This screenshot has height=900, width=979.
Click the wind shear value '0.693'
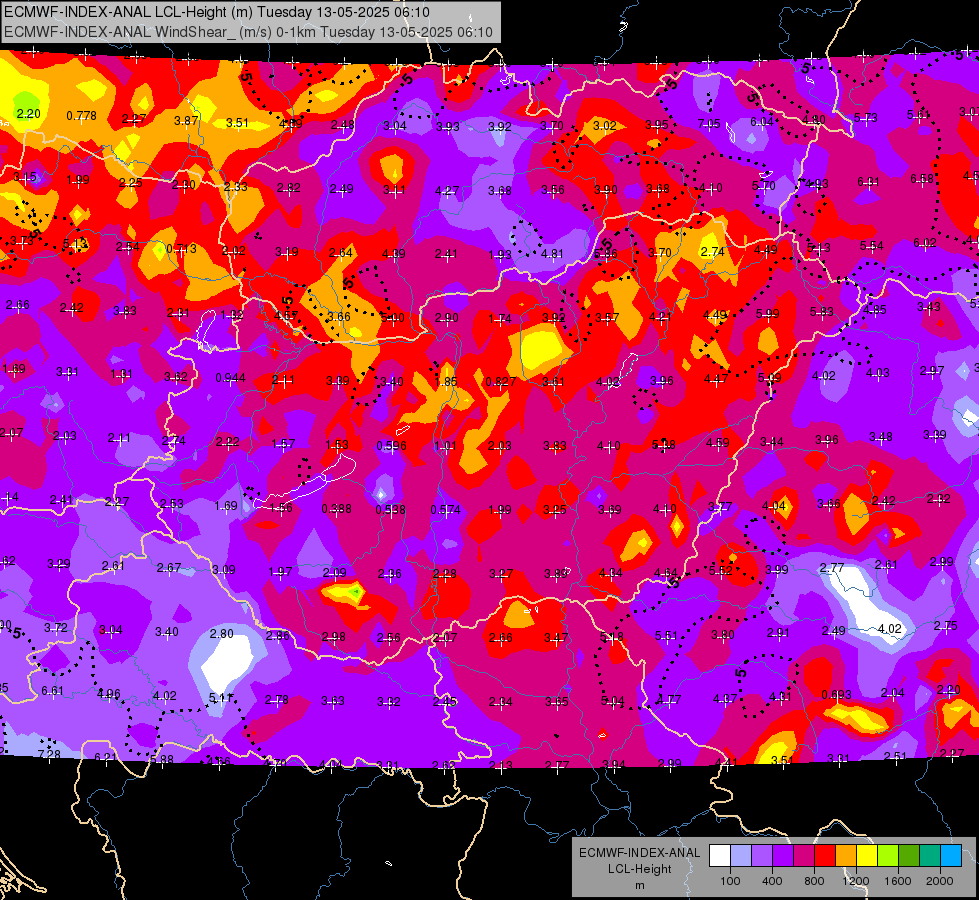click(x=837, y=695)
